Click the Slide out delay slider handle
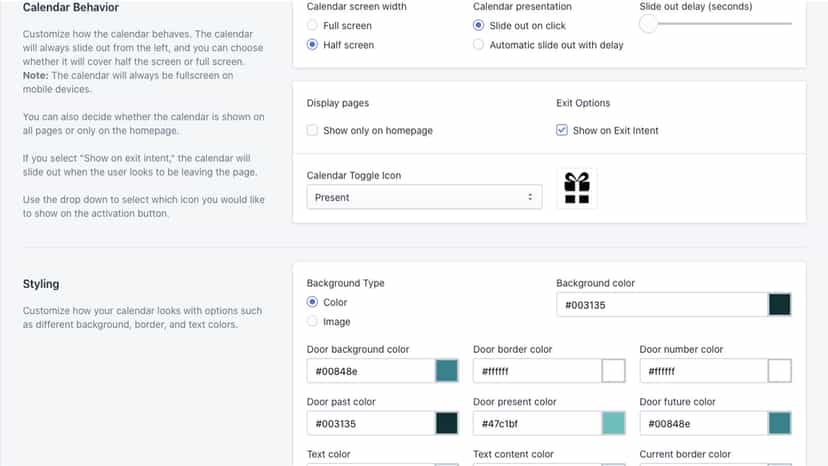The width and height of the screenshot is (828, 466). tap(648, 24)
